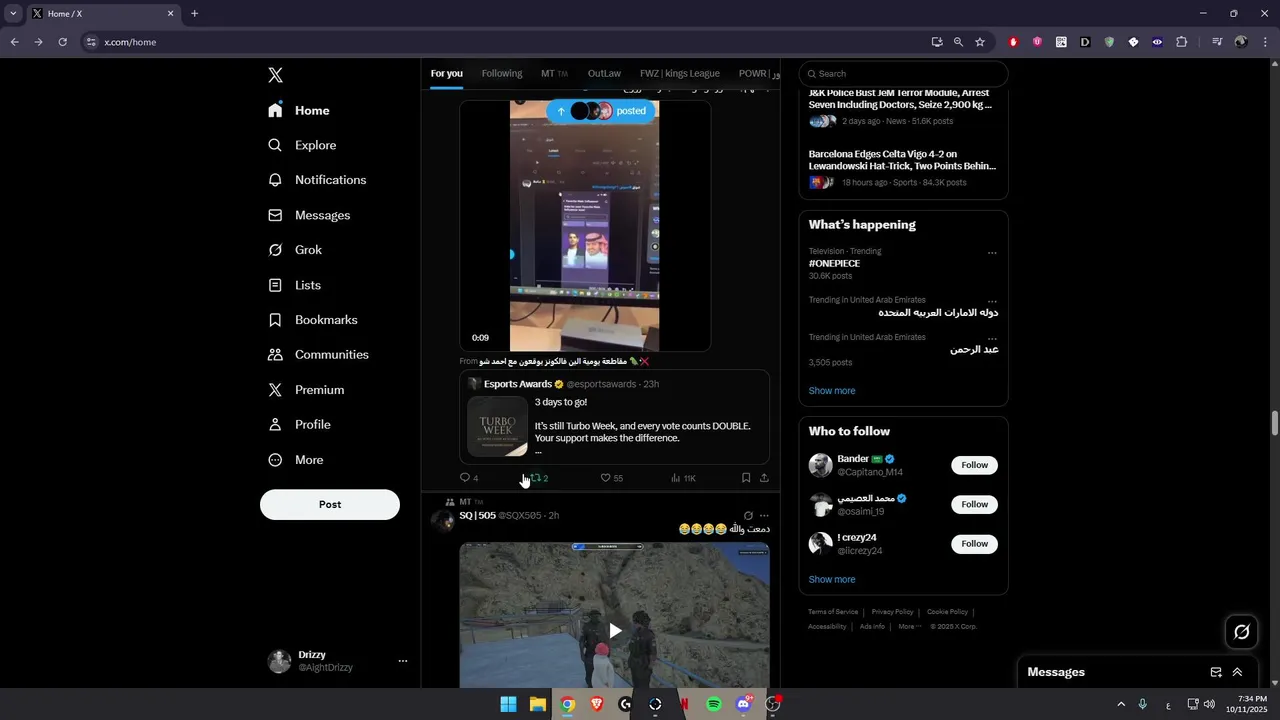
Task: Open Spotify from the taskbar
Action: click(x=714, y=704)
